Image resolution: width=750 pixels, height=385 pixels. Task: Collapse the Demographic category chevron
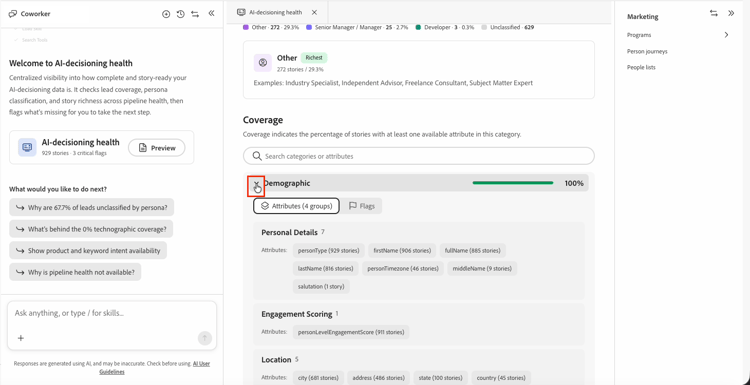click(x=256, y=184)
